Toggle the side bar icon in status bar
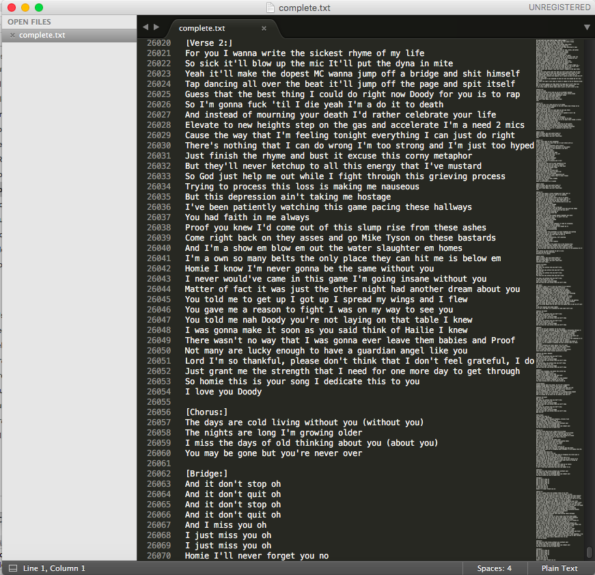 pyautogui.click(x=13, y=568)
